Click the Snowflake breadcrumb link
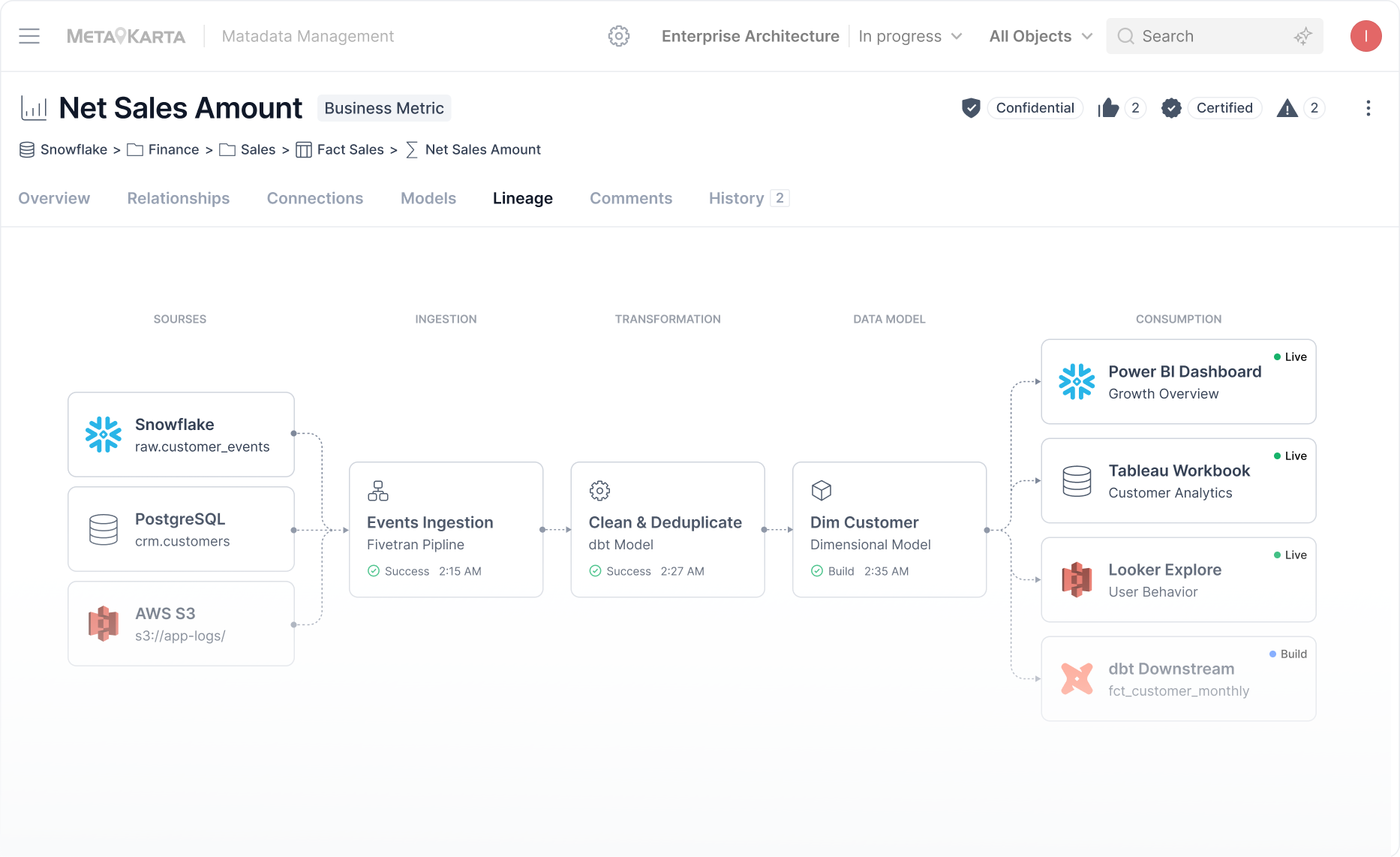Viewport: 1400px width, 857px height. pos(74,150)
